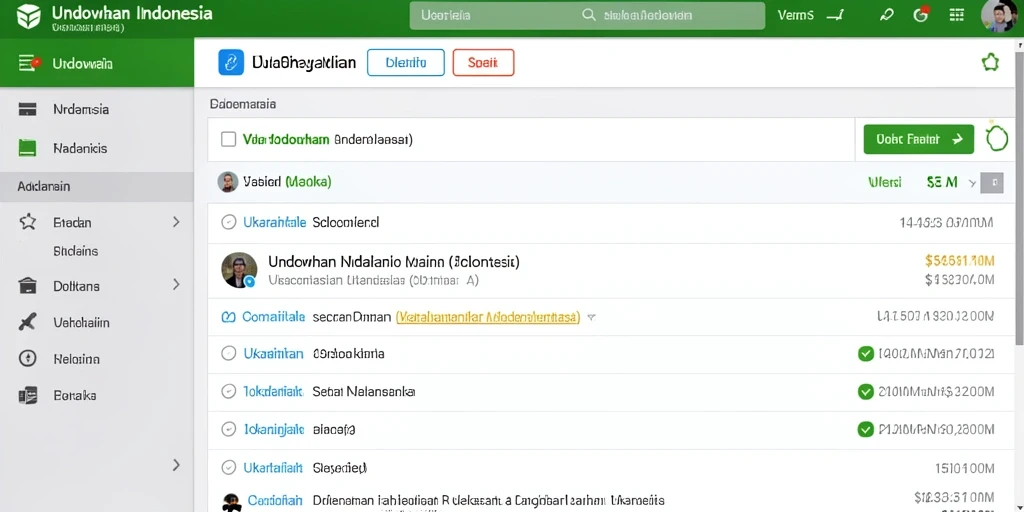This screenshot has width=1024, height=512.
Task: Click the Vasied avatar thumbnail
Action: click(x=227, y=182)
